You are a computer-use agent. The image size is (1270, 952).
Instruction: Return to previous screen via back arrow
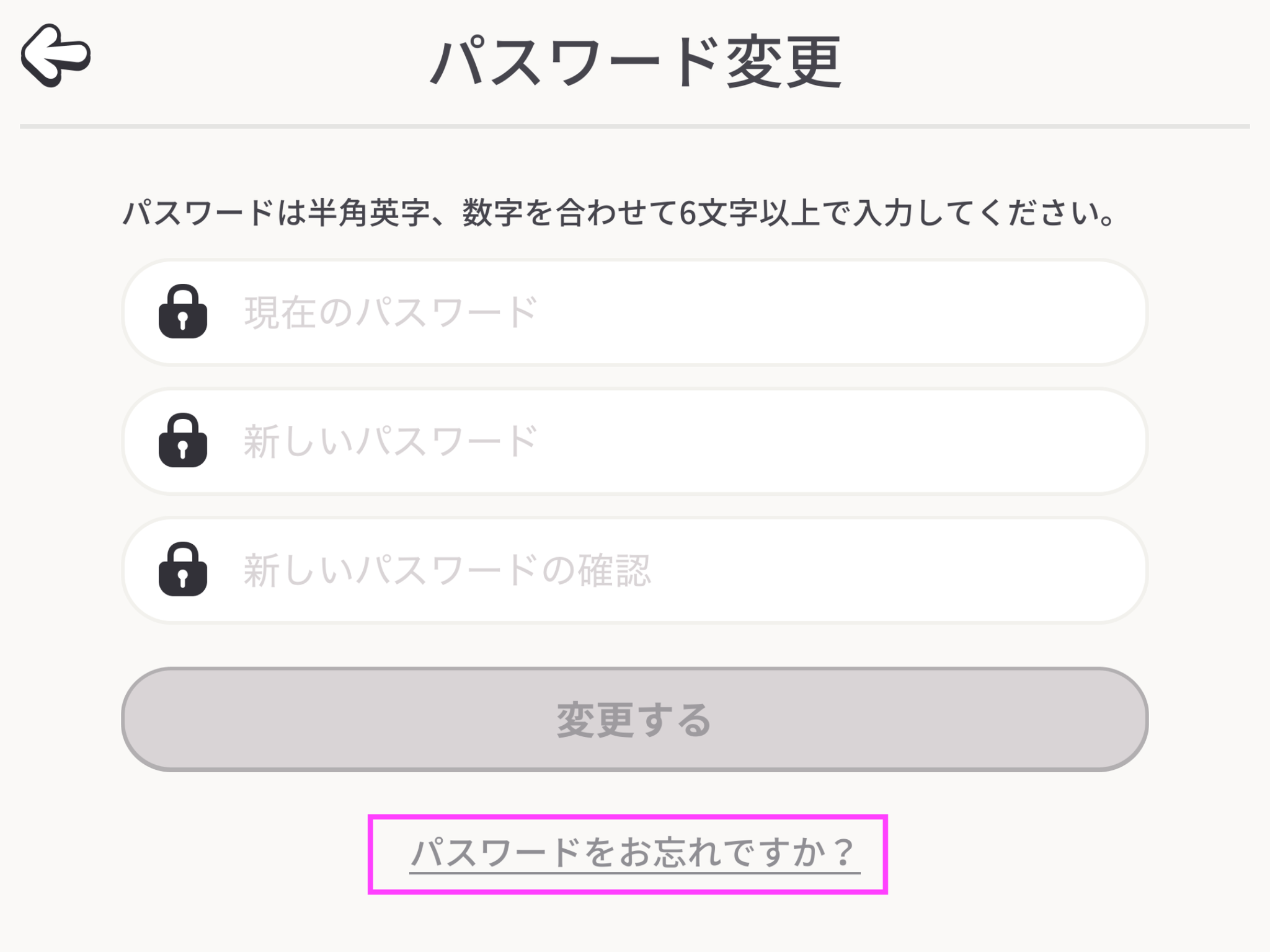point(56,56)
